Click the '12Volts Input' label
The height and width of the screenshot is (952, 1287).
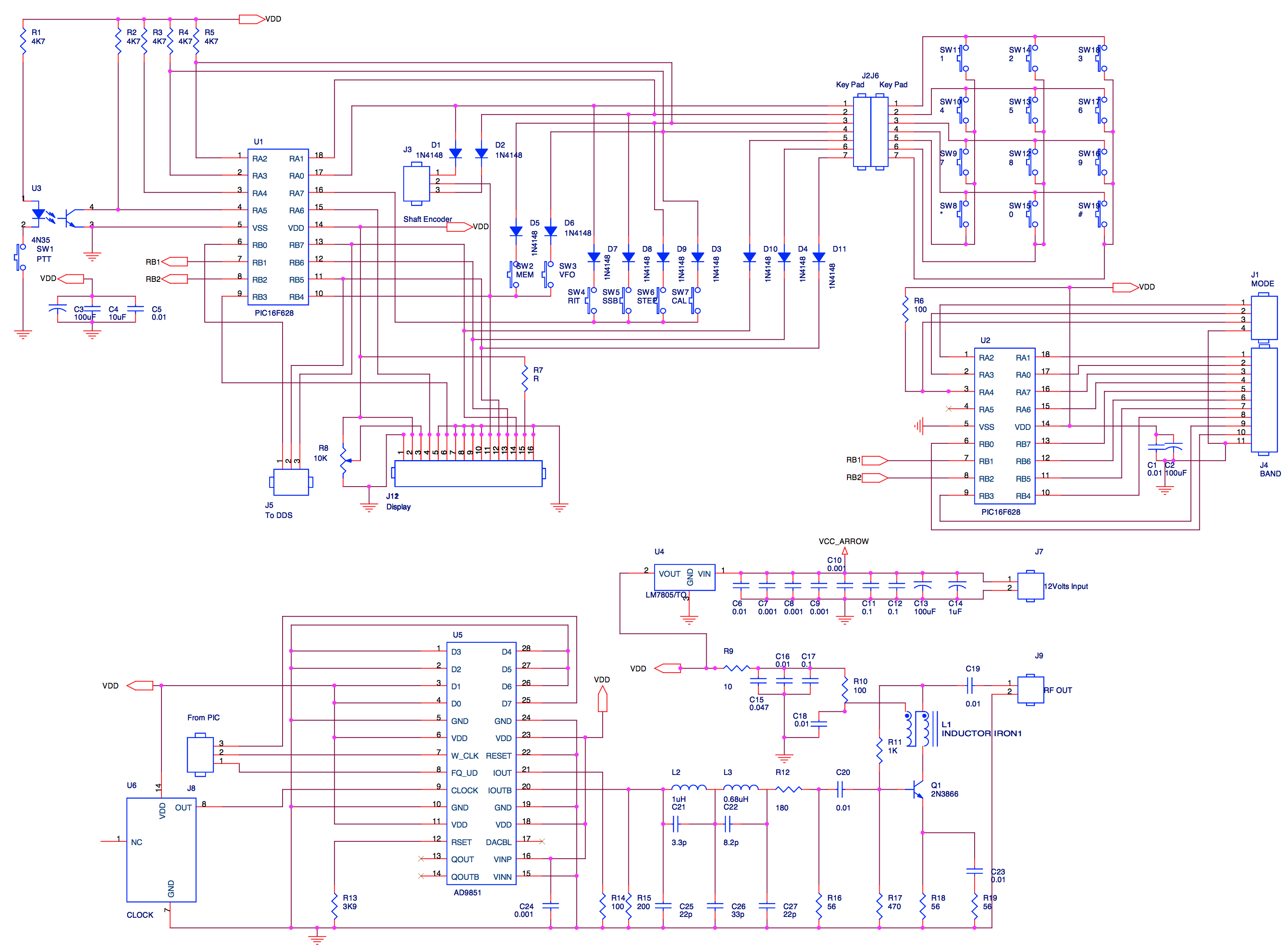pyautogui.click(x=1066, y=586)
